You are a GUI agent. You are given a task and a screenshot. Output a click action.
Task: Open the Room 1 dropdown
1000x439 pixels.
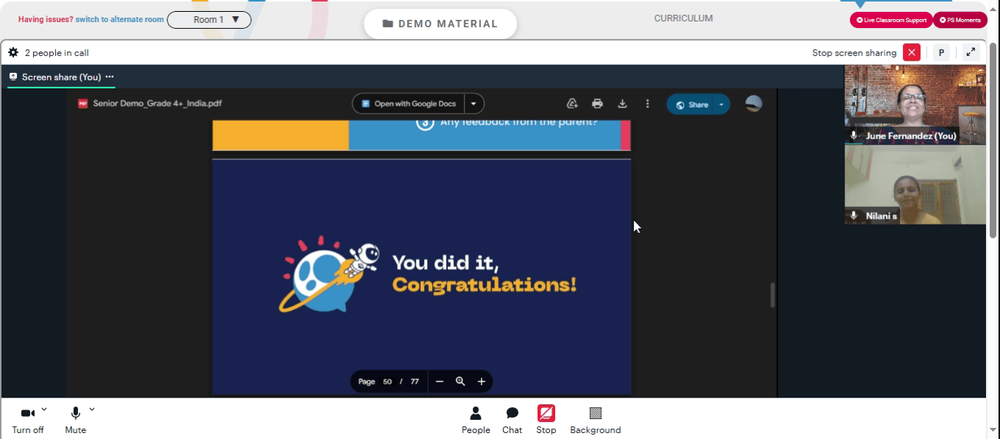pos(209,20)
